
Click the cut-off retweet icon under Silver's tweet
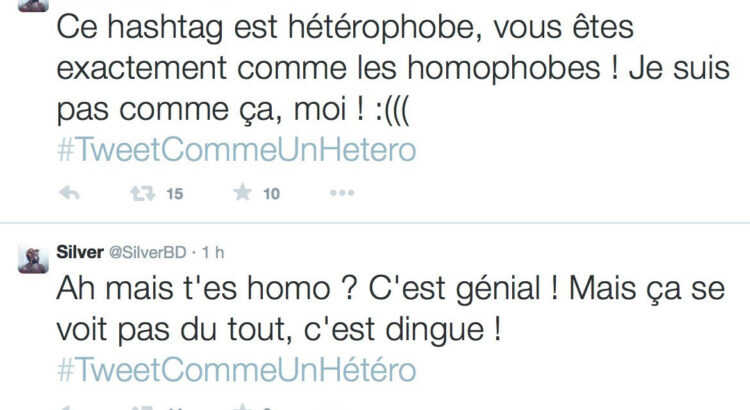pyautogui.click(x=142, y=407)
